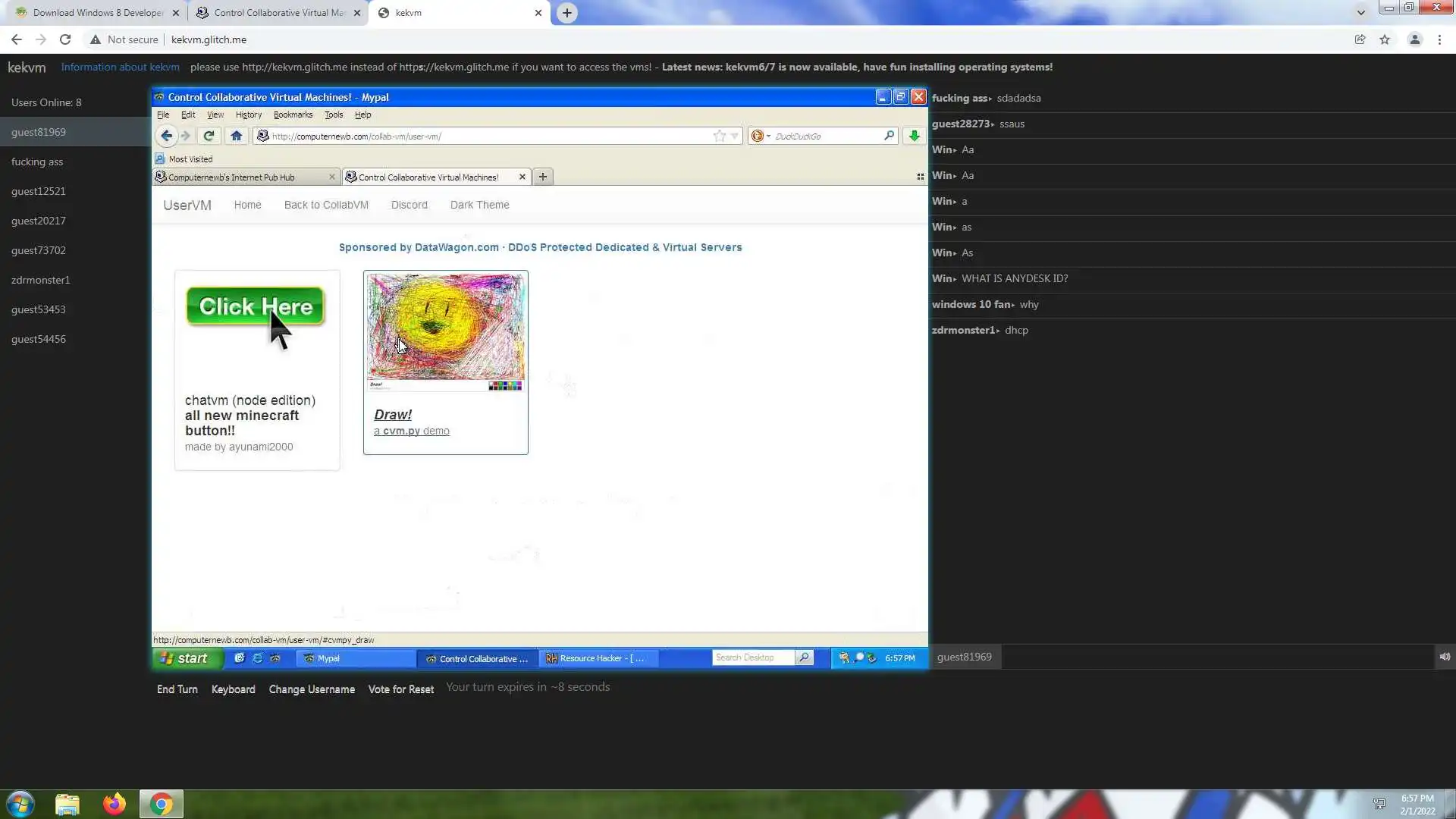Viewport: 1456px width, 819px height.
Task: Open the Information about kekvm link
Action: click(x=120, y=67)
